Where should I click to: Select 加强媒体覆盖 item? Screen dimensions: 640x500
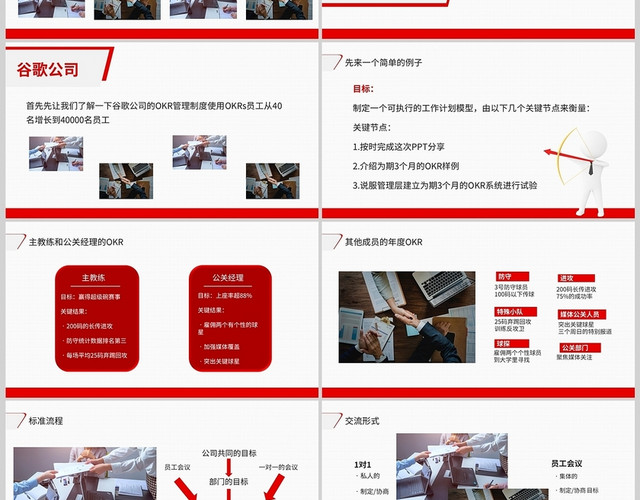click(x=220, y=347)
